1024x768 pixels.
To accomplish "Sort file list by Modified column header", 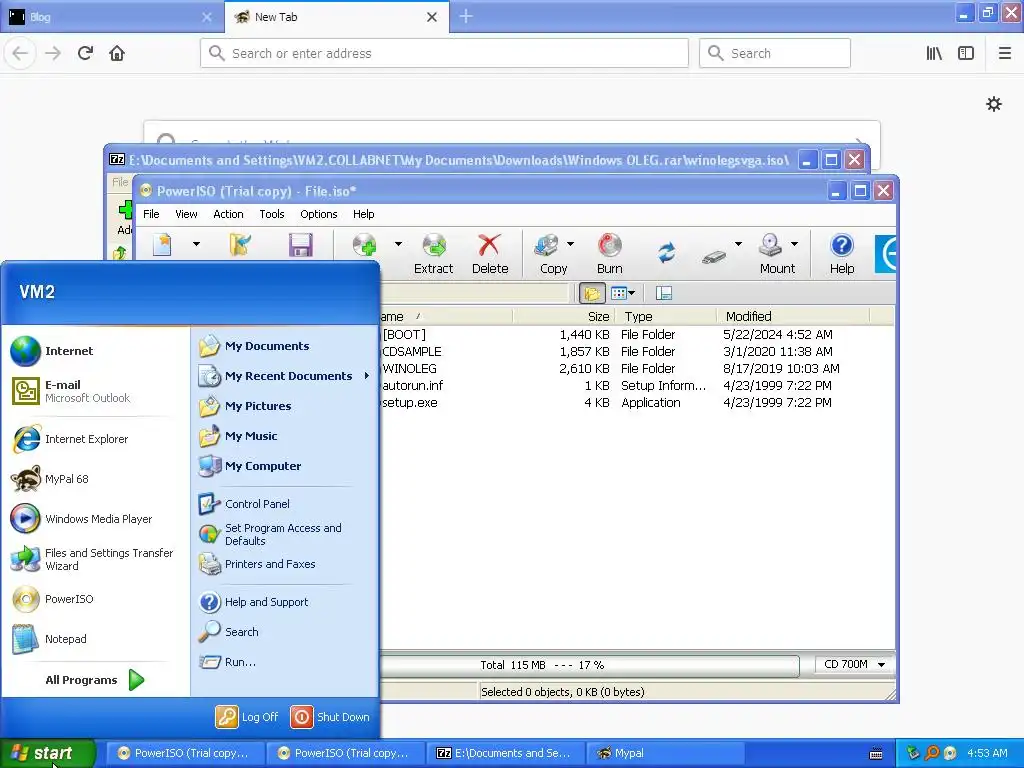I will coord(793,317).
